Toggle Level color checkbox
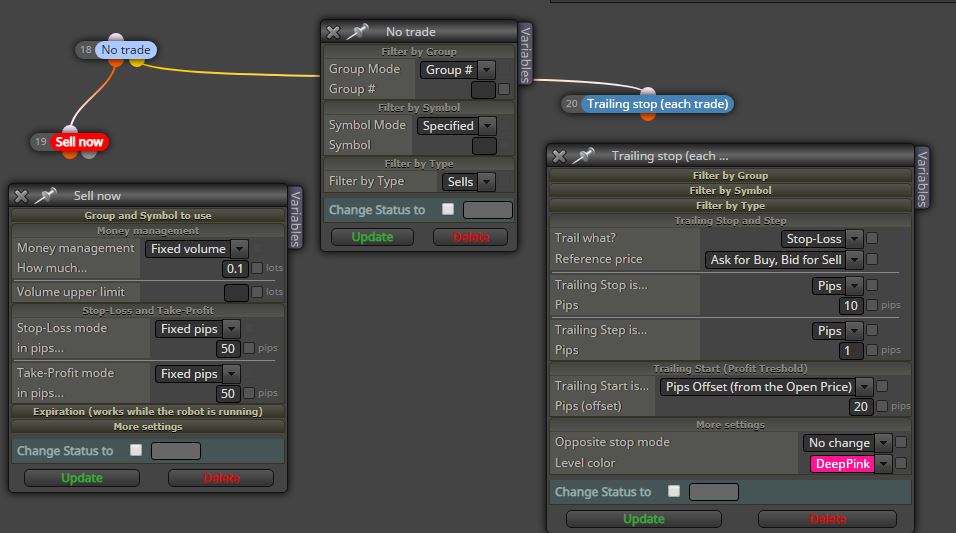The height and width of the screenshot is (533, 956). (x=901, y=463)
